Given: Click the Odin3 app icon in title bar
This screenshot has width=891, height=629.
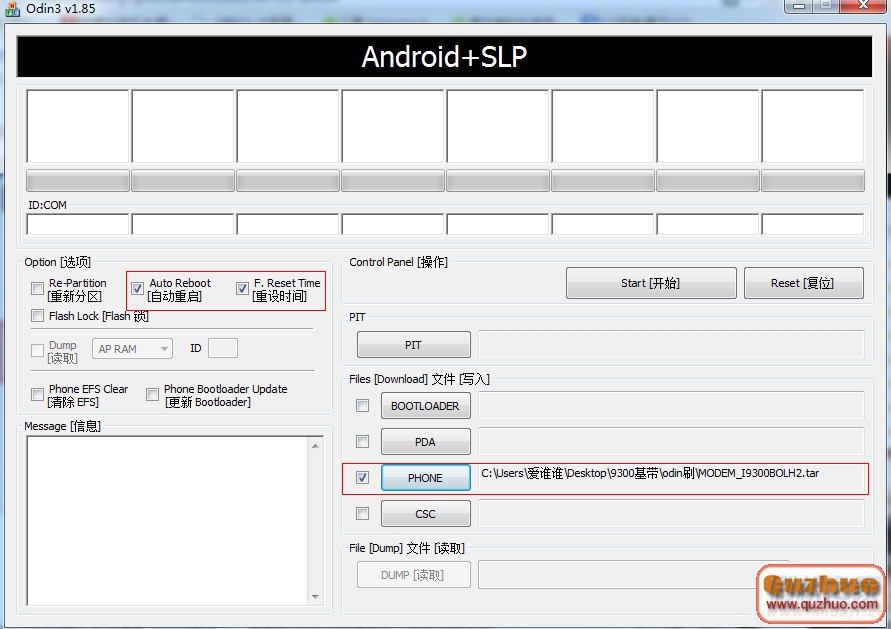Looking at the screenshot, I should click(x=12, y=8).
